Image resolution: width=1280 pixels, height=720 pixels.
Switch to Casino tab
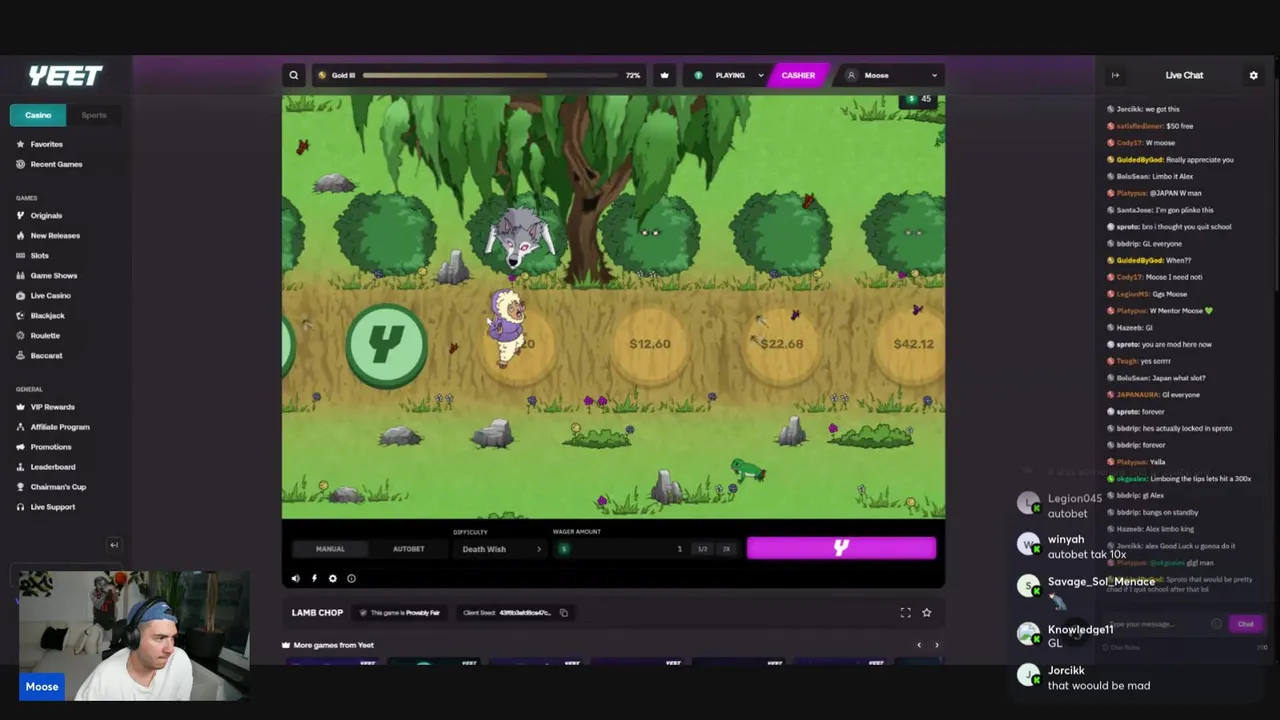(38, 115)
